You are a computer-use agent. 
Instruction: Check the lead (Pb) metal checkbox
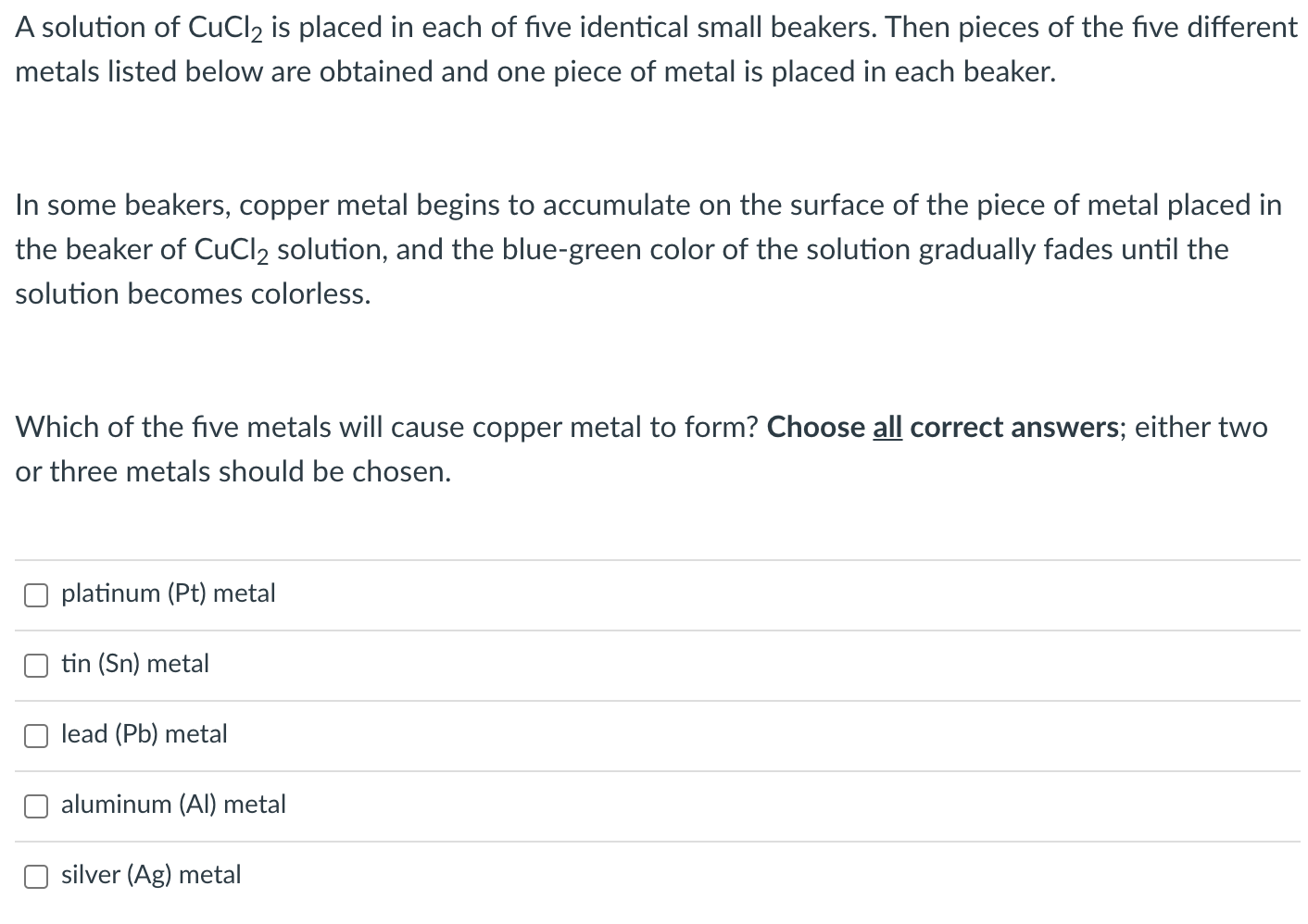click(35, 735)
